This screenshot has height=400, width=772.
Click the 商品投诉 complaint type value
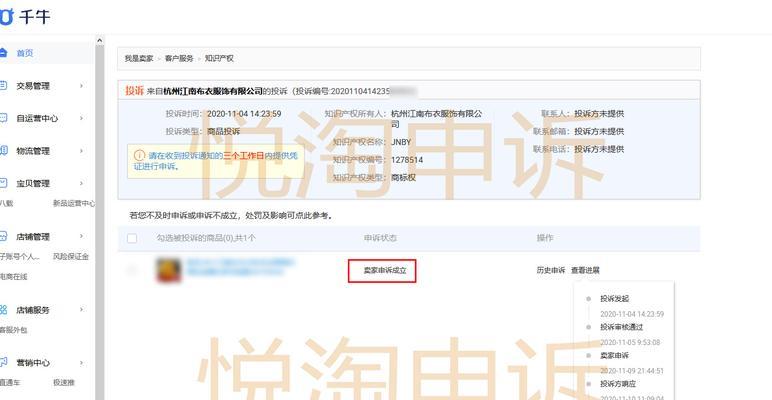point(223,132)
